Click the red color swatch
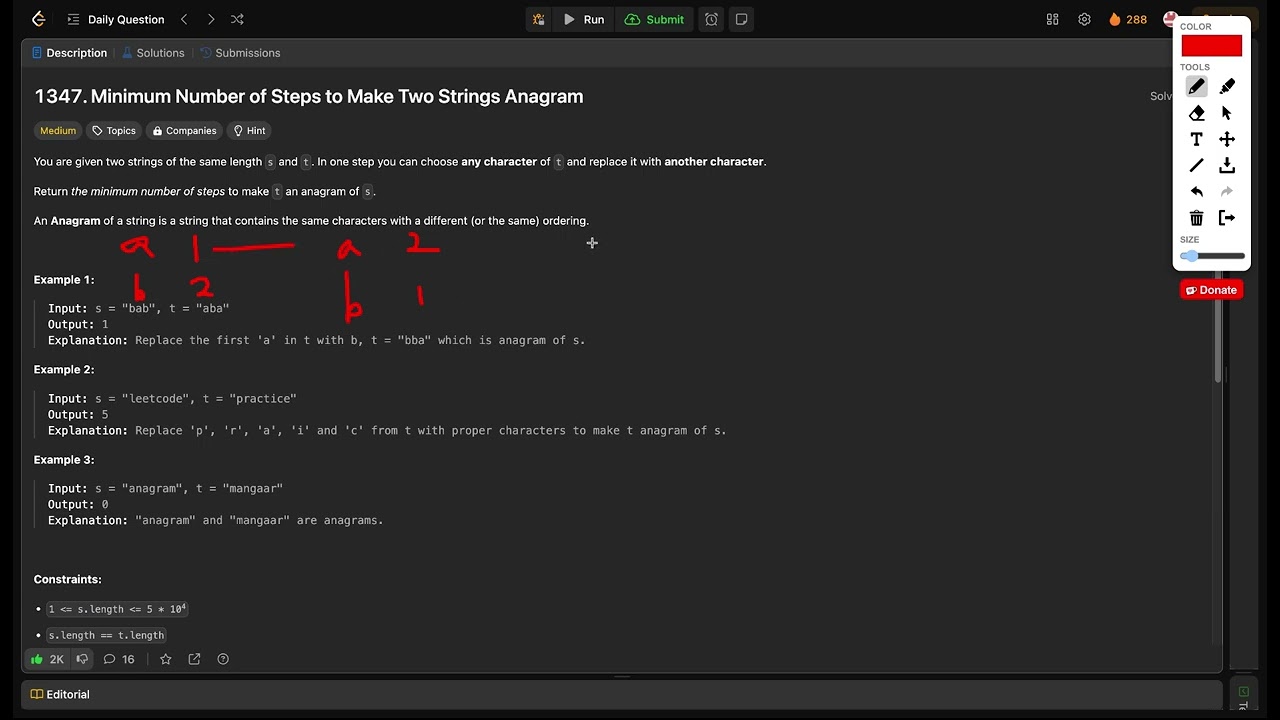 1211,46
